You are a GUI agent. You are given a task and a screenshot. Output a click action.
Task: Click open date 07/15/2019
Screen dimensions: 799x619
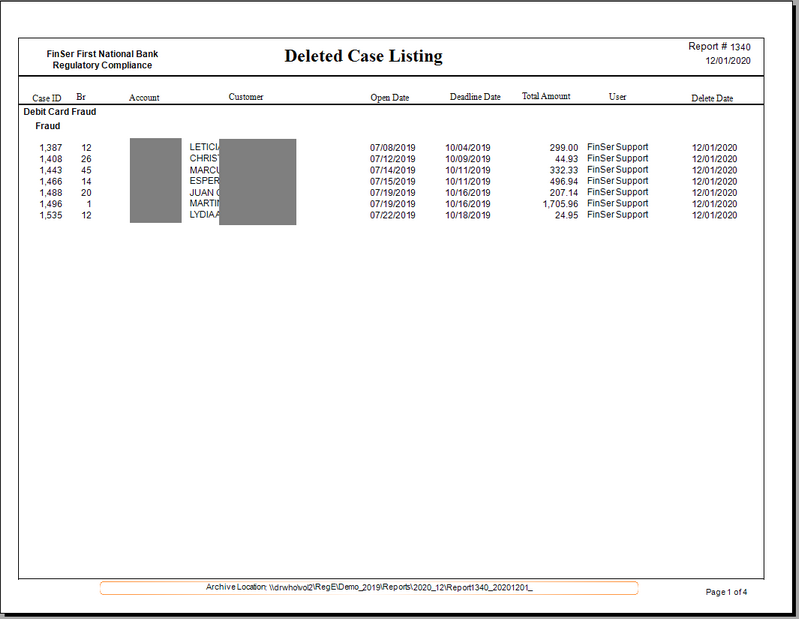392,181
